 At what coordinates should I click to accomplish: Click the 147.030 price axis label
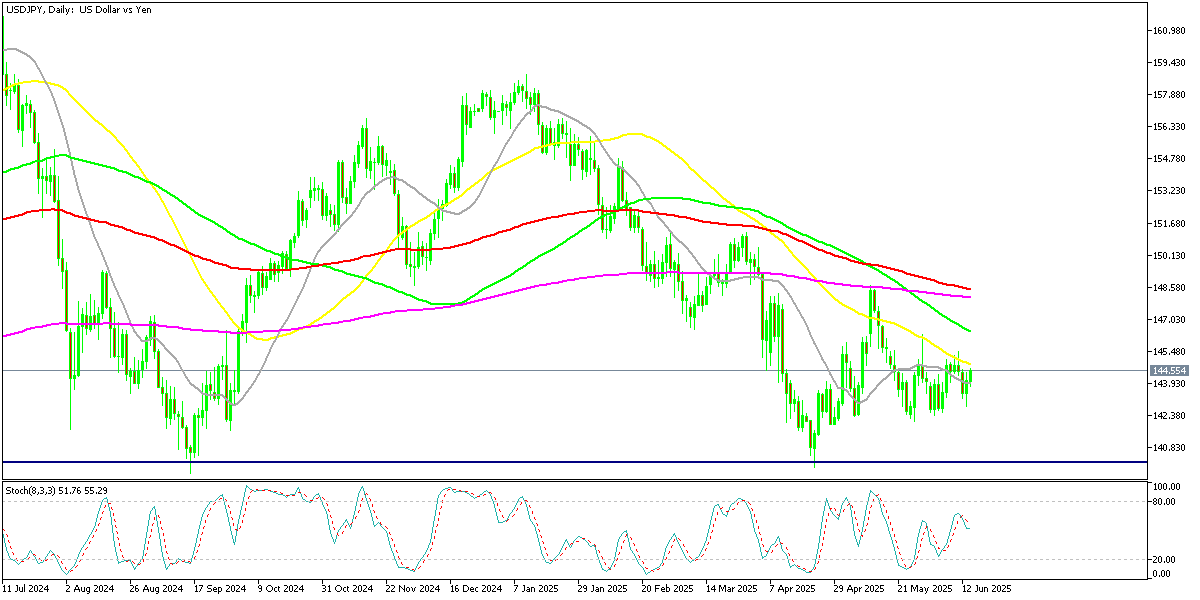click(x=1168, y=320)
